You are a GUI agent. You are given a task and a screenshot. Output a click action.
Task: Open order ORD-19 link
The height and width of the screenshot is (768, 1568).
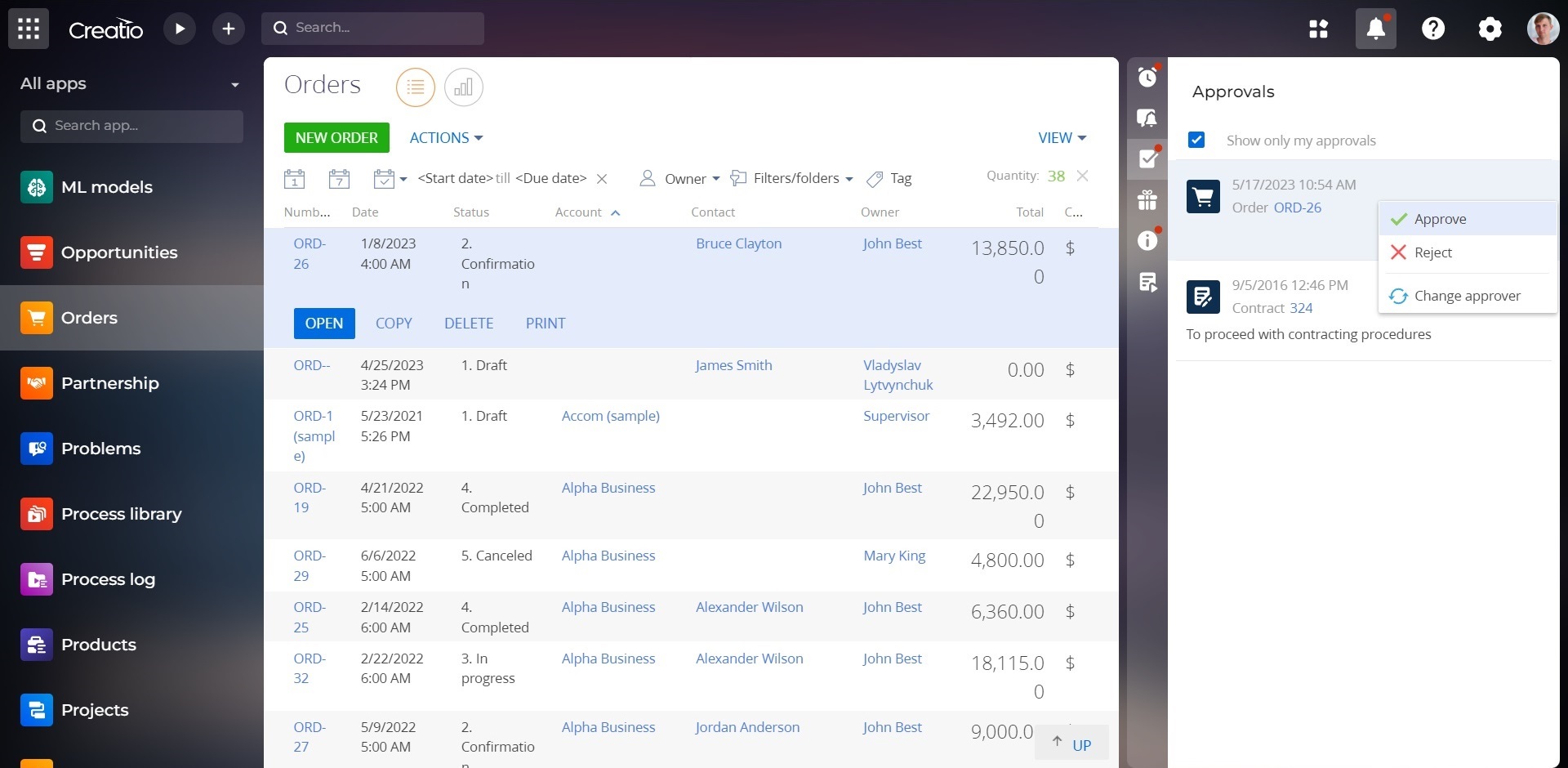pyautogui.click(x=310, y=498)
